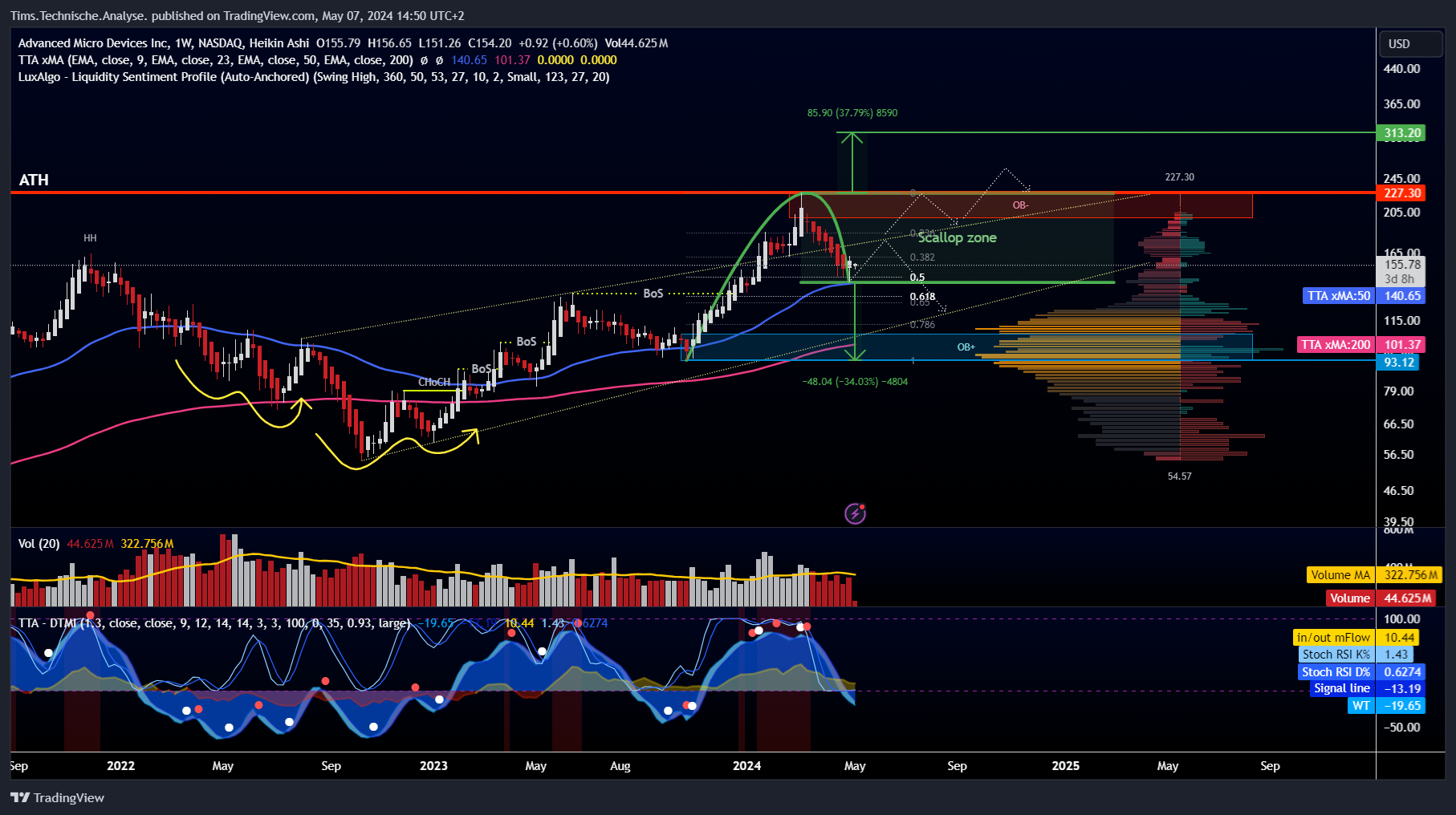Click the red Volume label
This screenshot has height=815, width=1456.
[x=1350, y=598]
